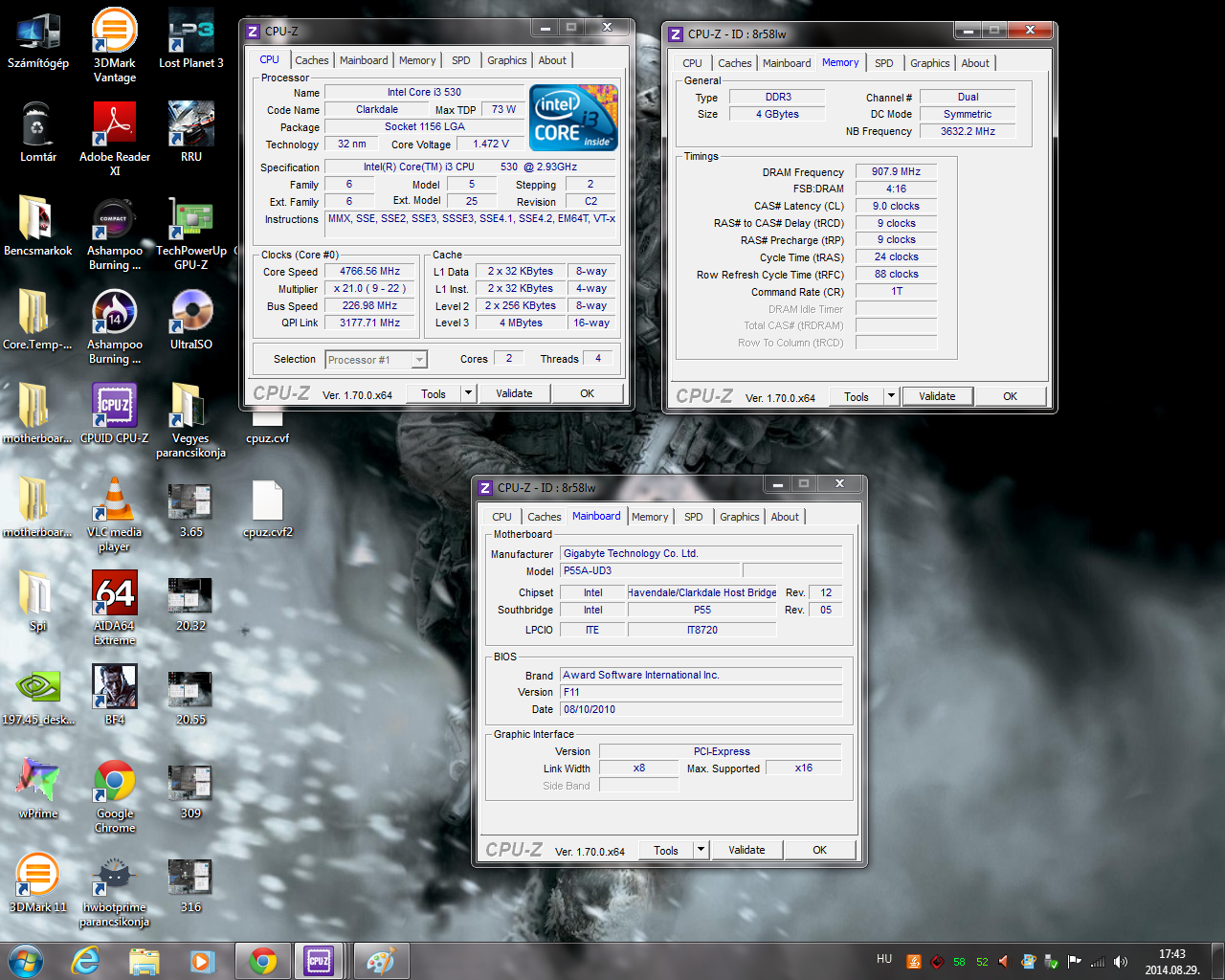This screenshot has width=1225, height=980.
Task: Open the Lomtár recycle bin icon
Action: [38, 131]
